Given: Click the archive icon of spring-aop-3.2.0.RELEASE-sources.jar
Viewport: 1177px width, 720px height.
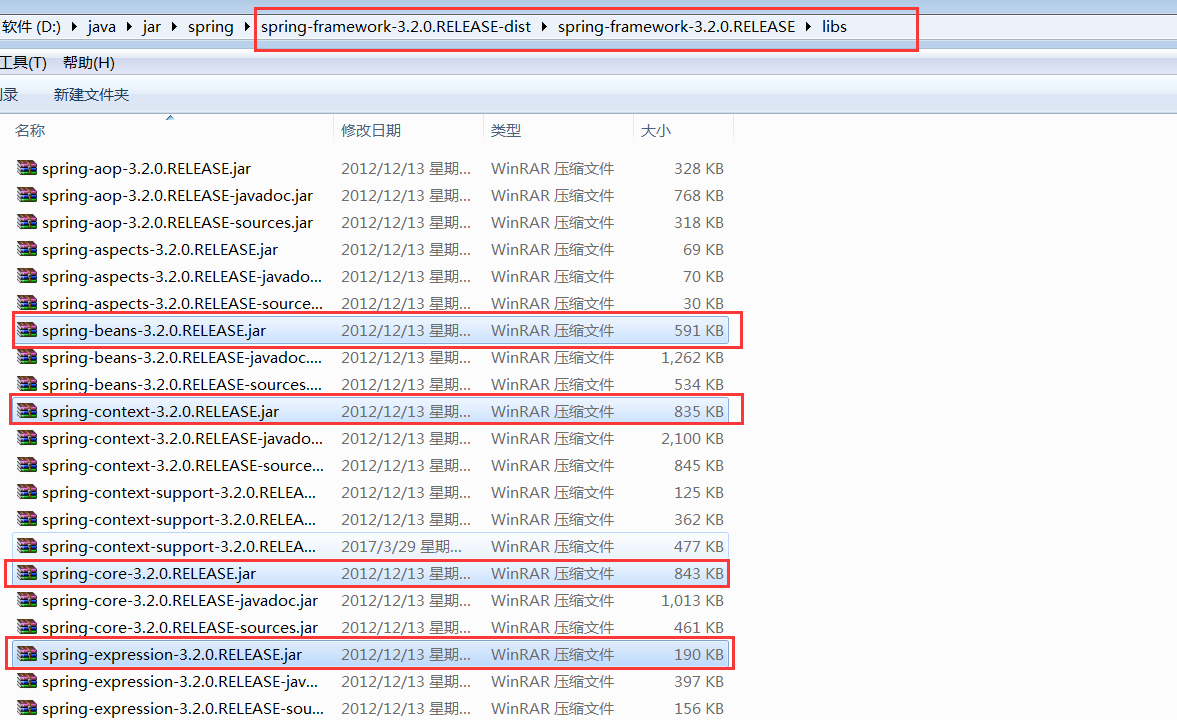Looking at the screenshot, I should point(27,221).
